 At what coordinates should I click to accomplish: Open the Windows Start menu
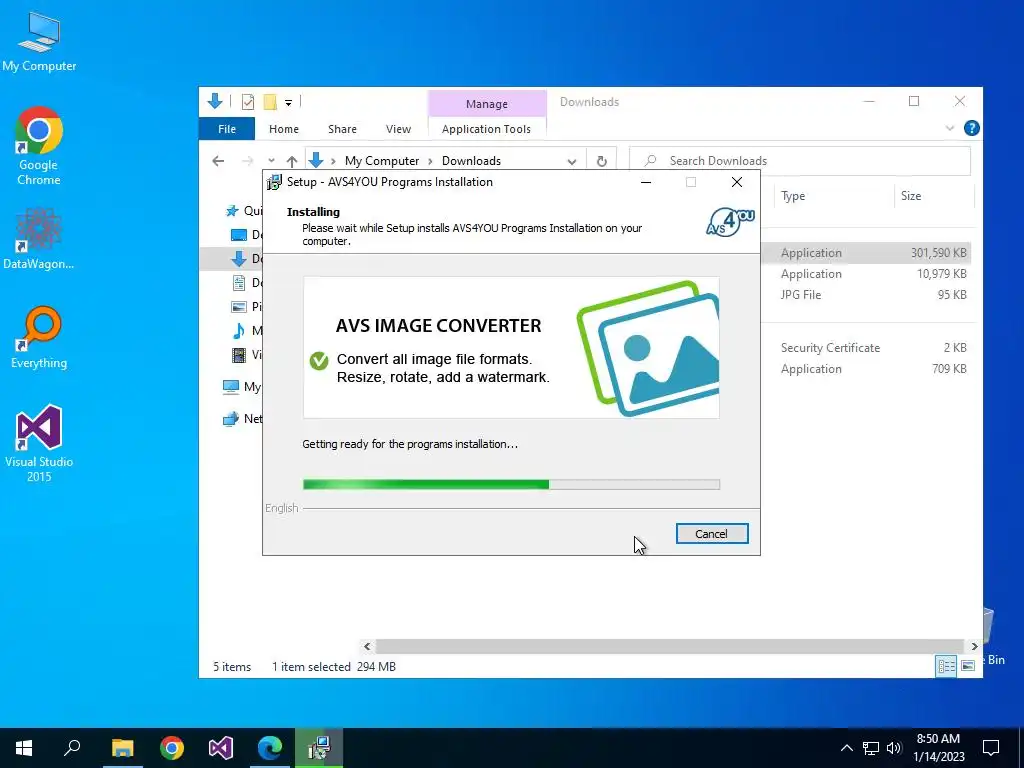(x=24, y=748)
